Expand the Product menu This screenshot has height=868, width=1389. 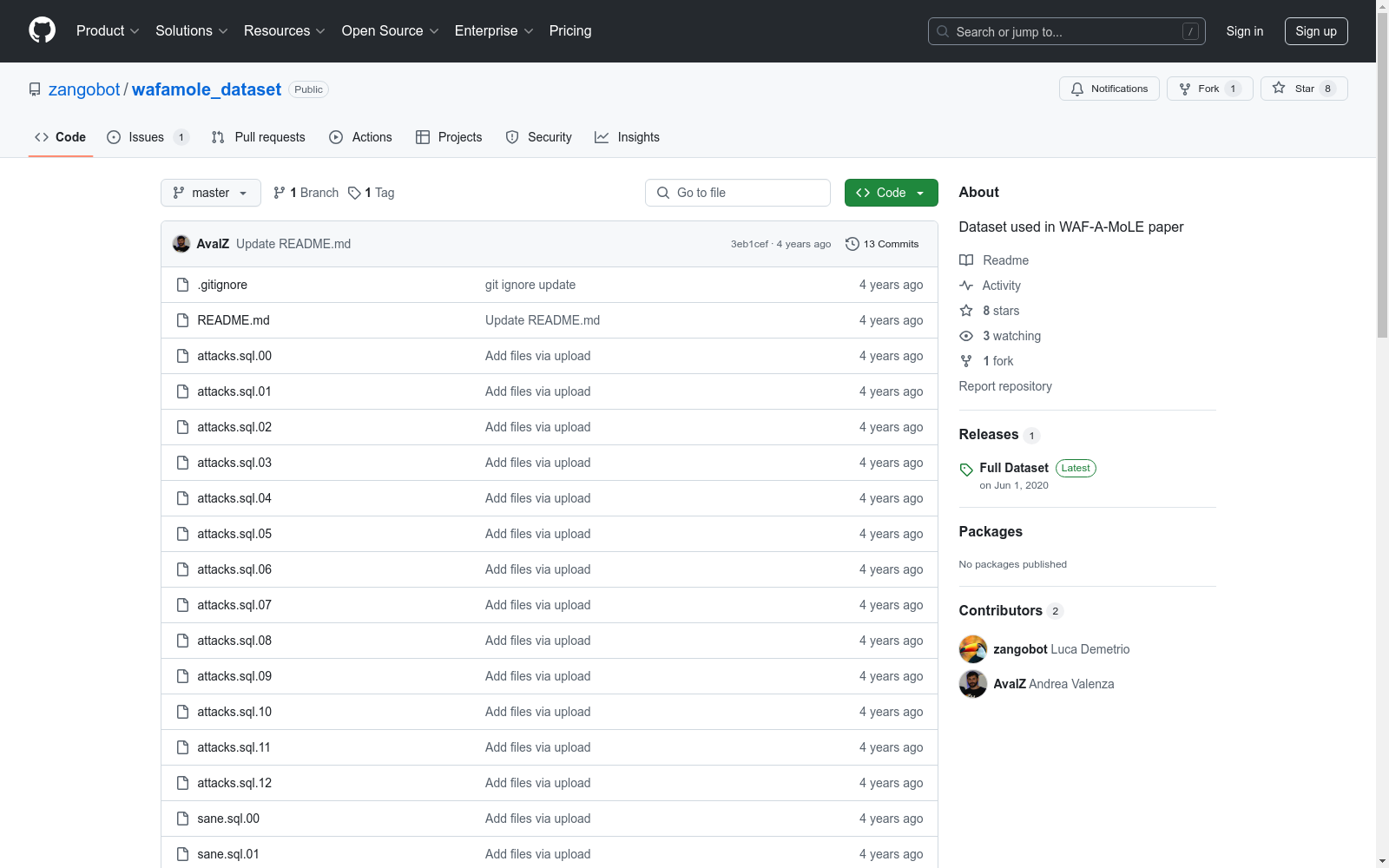click(108, 31)
